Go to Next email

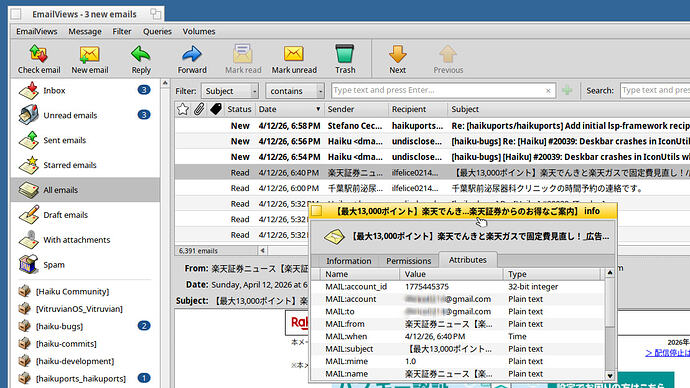tap(397, 59)
